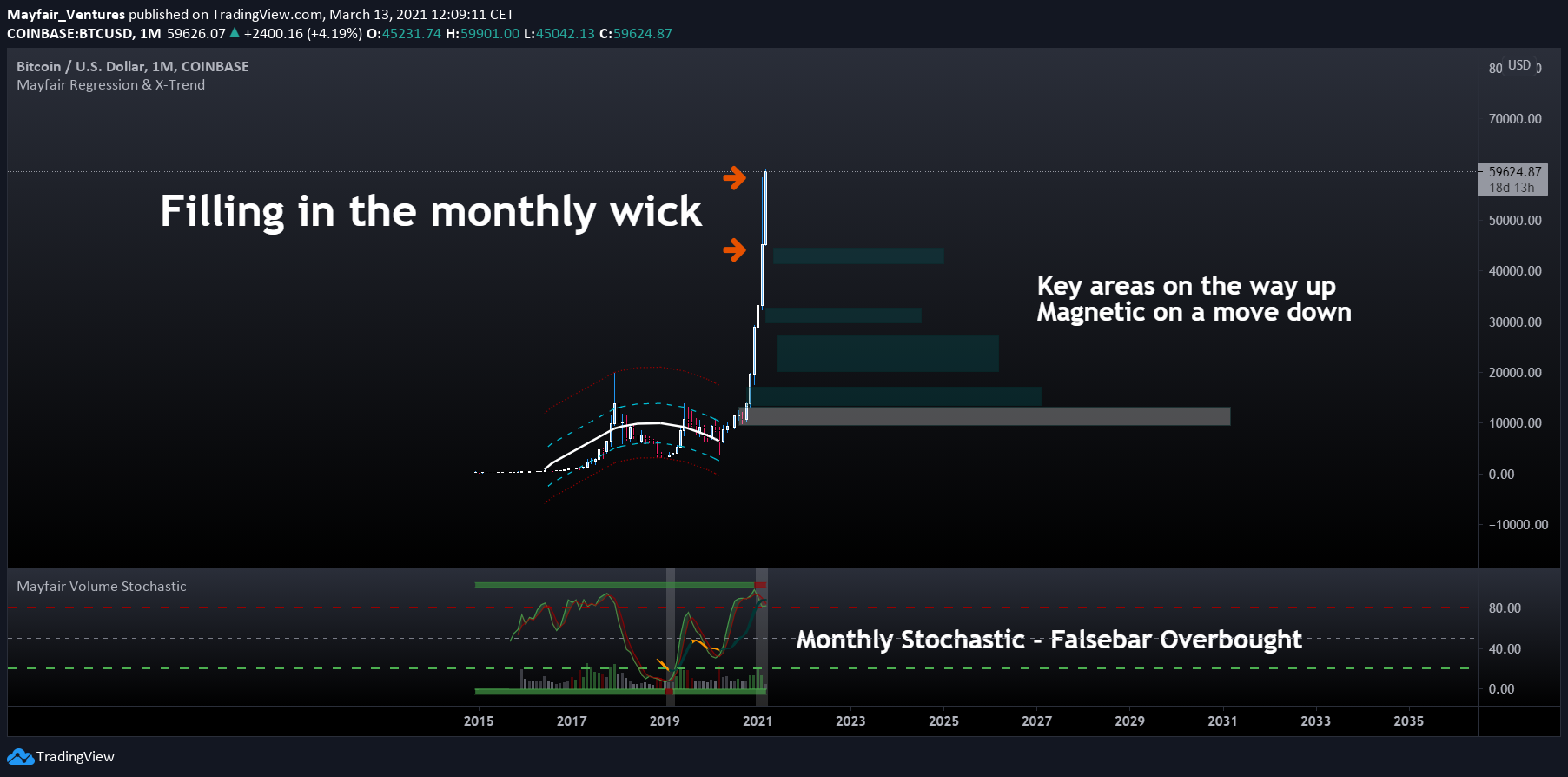Click the 'Filling in the monthly wick' annotation

click(x=431, y=212)
